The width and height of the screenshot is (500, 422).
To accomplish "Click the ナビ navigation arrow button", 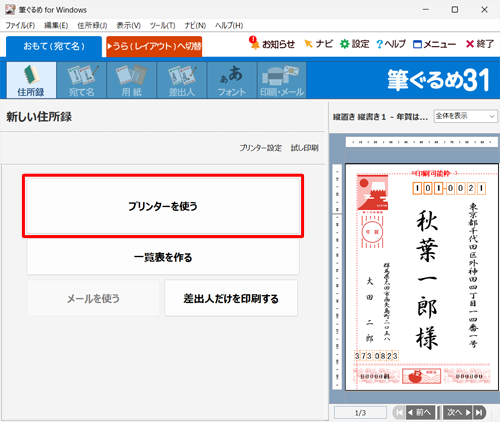I will coord(318,44).
